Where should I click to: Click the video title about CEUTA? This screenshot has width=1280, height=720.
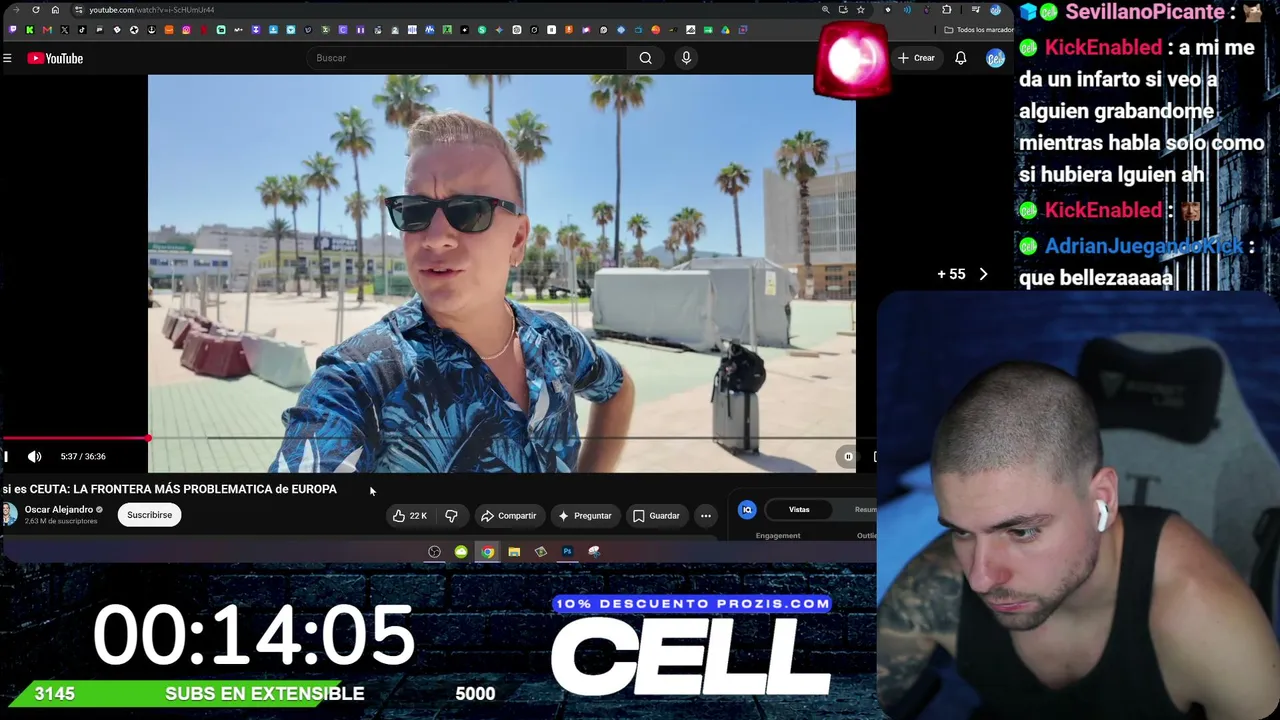[169, 489]
